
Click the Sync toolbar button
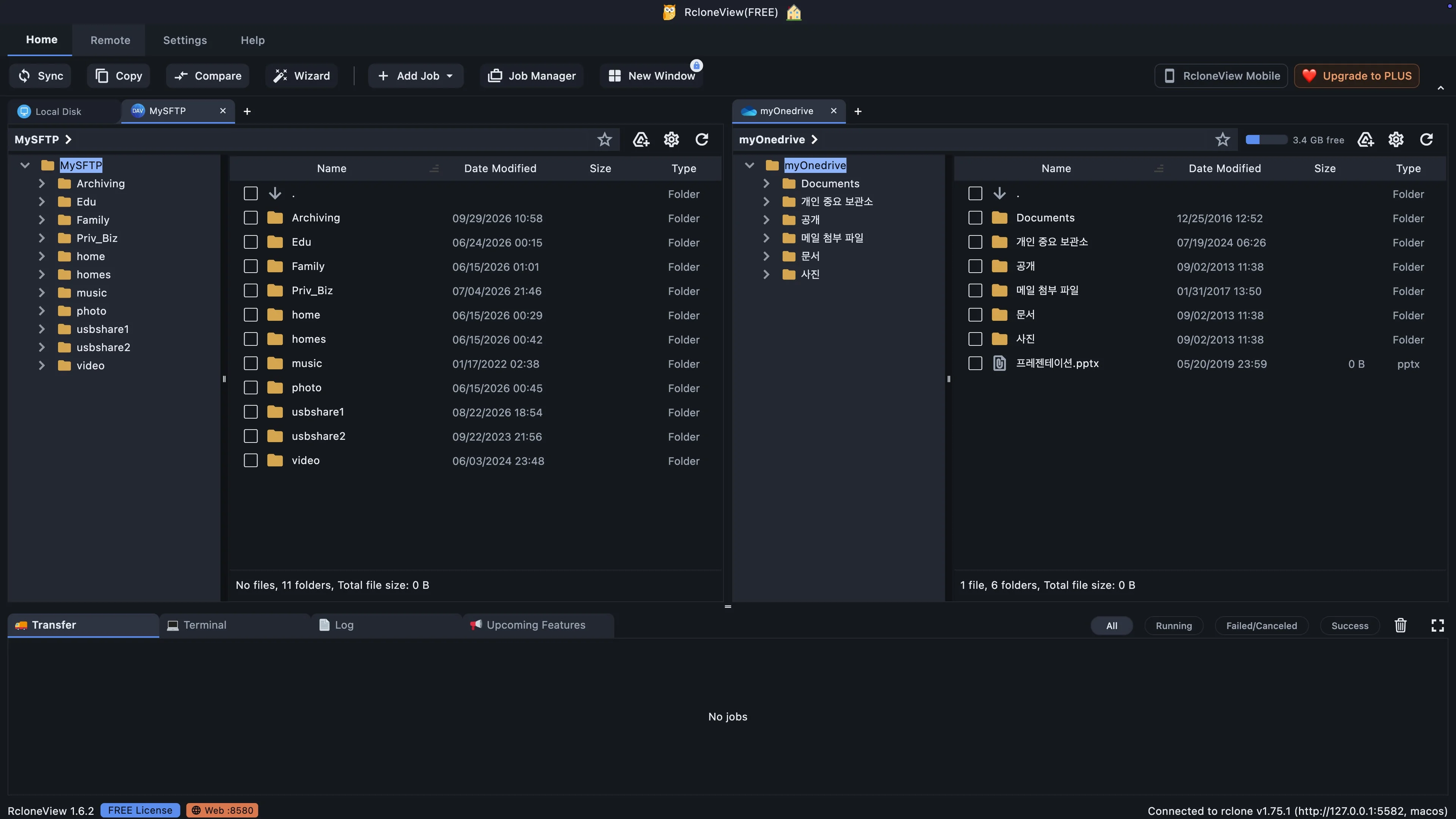tap(40, 76)
